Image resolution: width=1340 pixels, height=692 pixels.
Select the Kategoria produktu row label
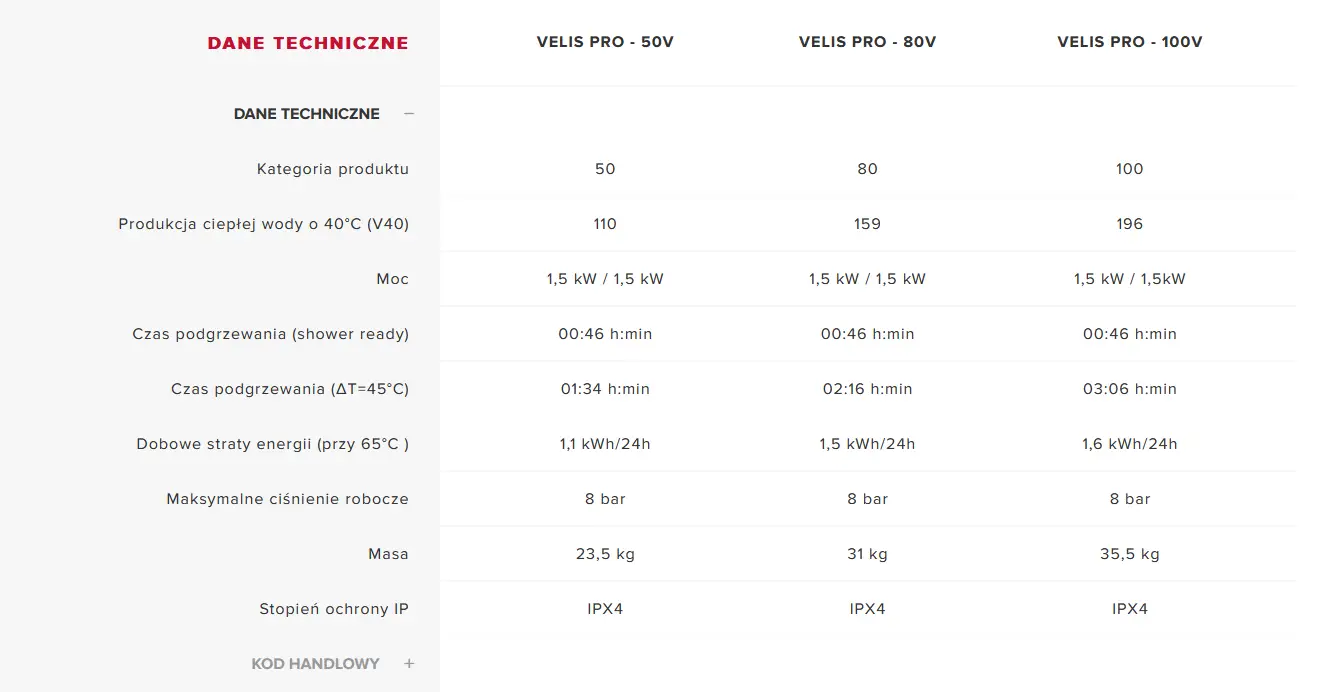pos(333,169)
